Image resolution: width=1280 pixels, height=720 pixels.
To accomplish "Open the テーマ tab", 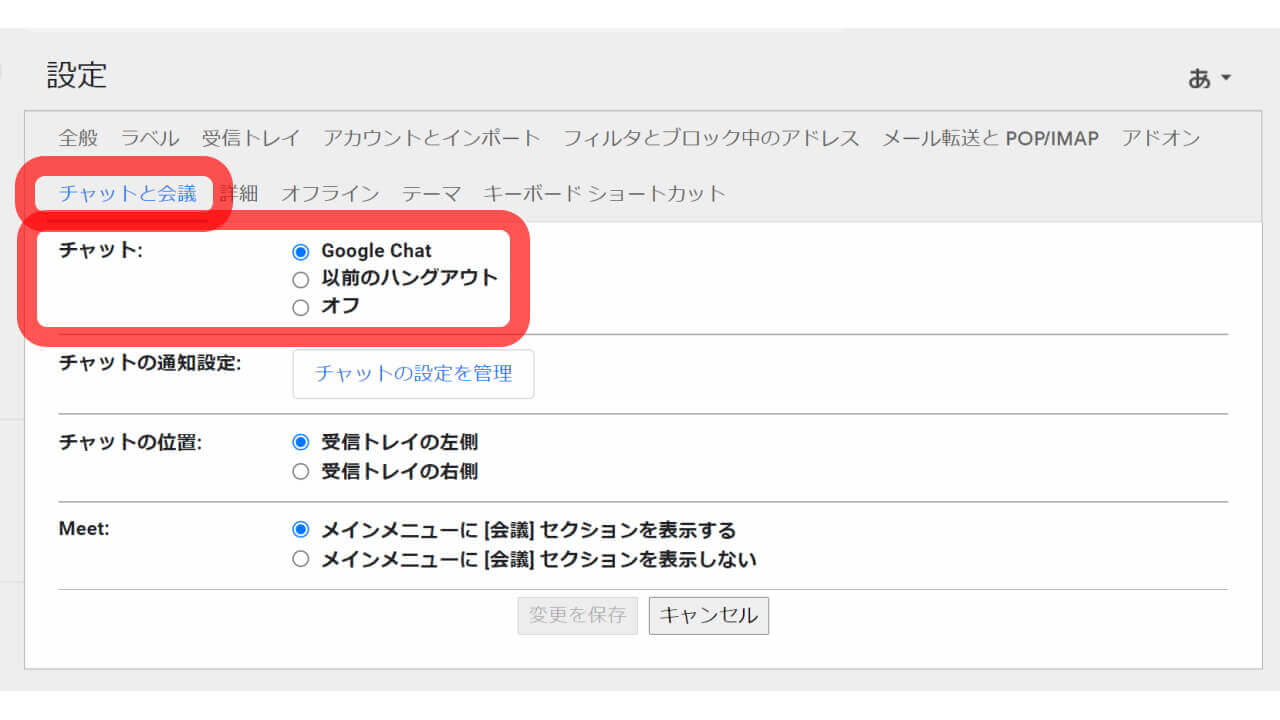I will tap(431, 193).
